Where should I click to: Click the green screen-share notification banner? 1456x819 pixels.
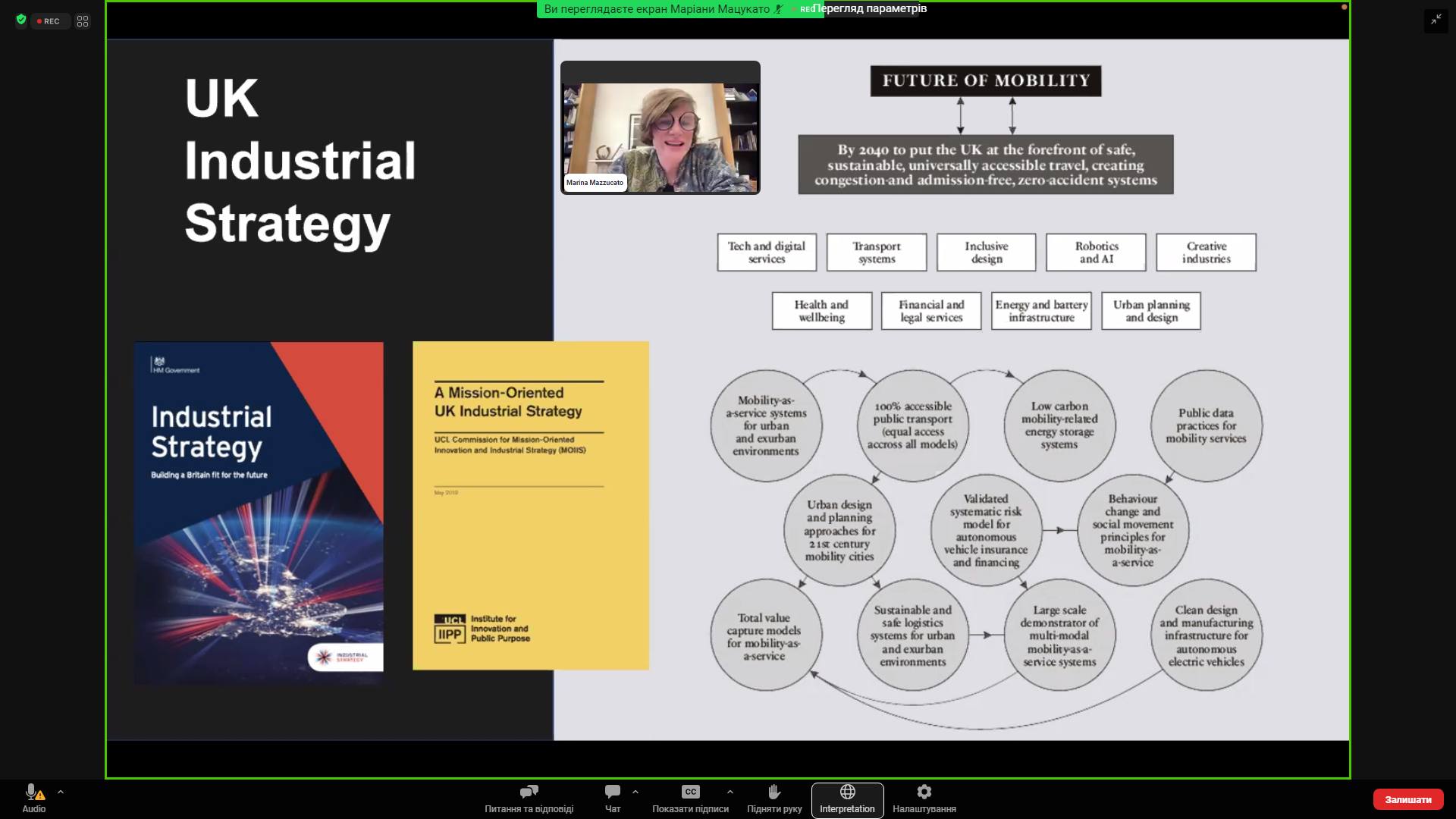coord(657,9)
